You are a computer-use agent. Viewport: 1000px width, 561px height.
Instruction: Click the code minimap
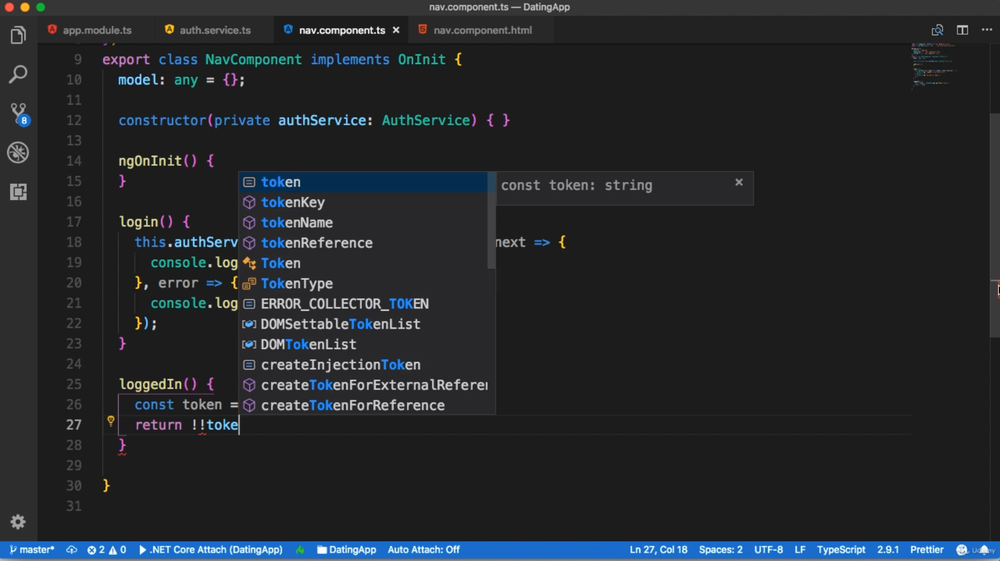point(934,66)
